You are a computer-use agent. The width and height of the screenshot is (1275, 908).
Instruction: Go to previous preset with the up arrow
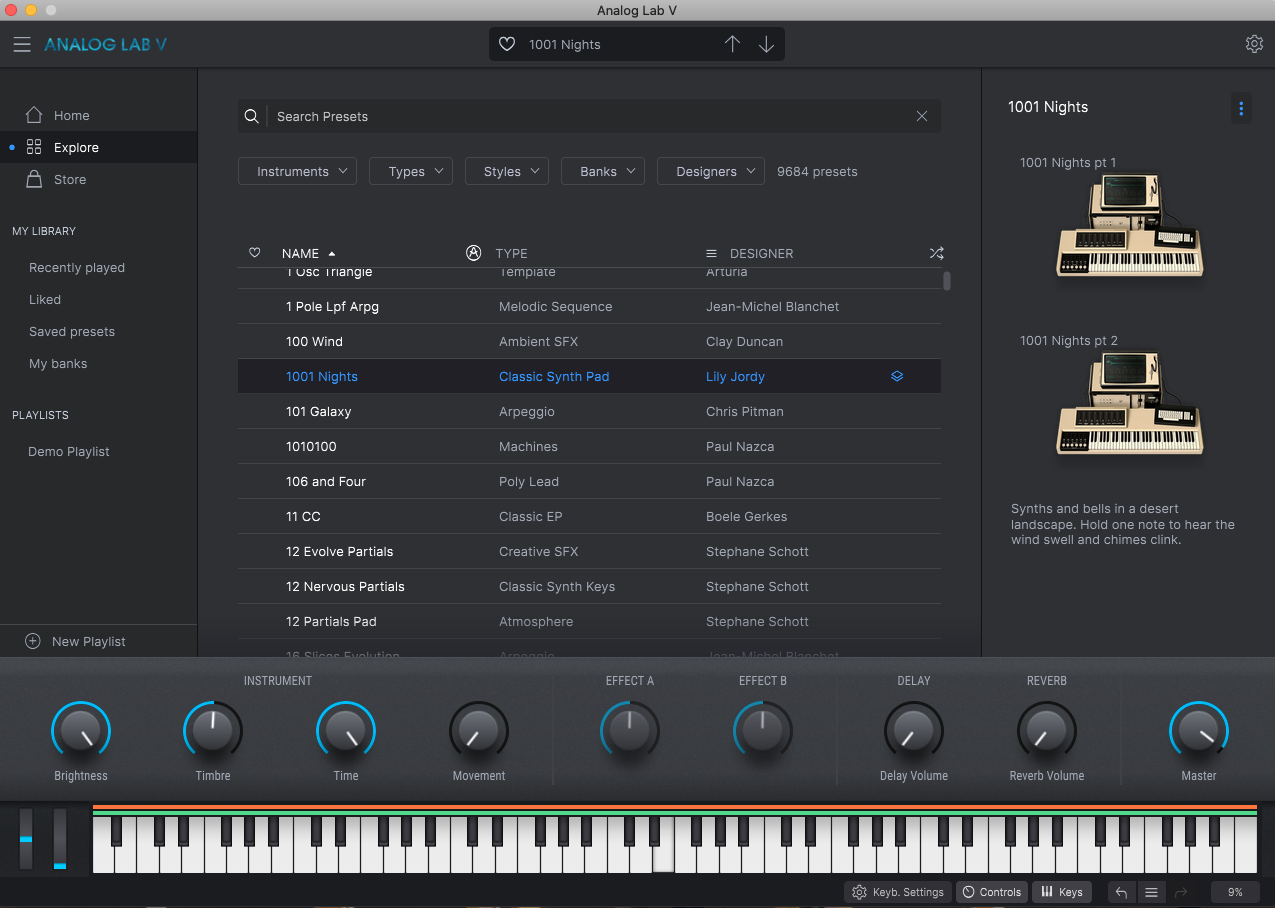[x=732, y=45]
